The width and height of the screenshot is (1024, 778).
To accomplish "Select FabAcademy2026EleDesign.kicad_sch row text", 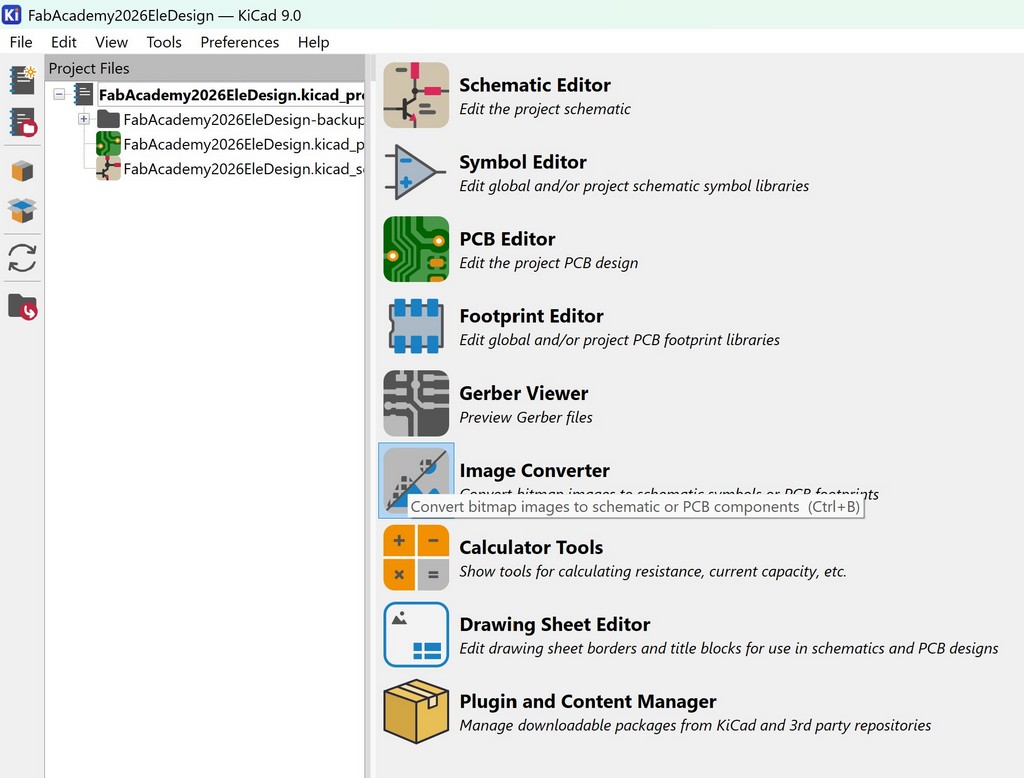I will pyautogui.click(x=244, y=169).
